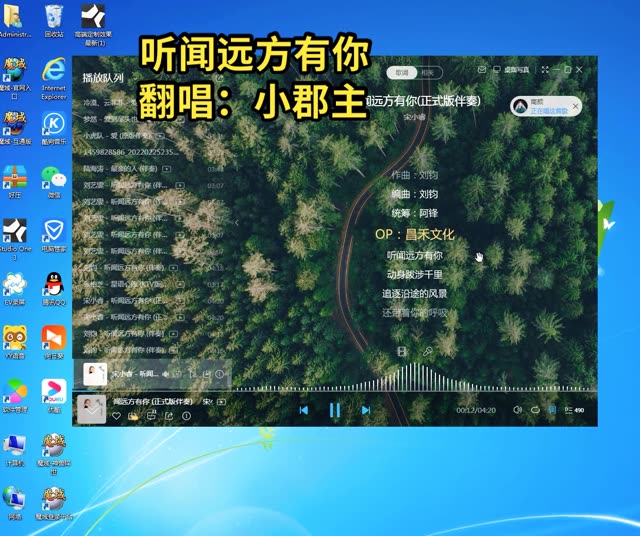Favorite the song with heart icon
Viewport: 640px width, 536px height.
(x=116, y=416)
